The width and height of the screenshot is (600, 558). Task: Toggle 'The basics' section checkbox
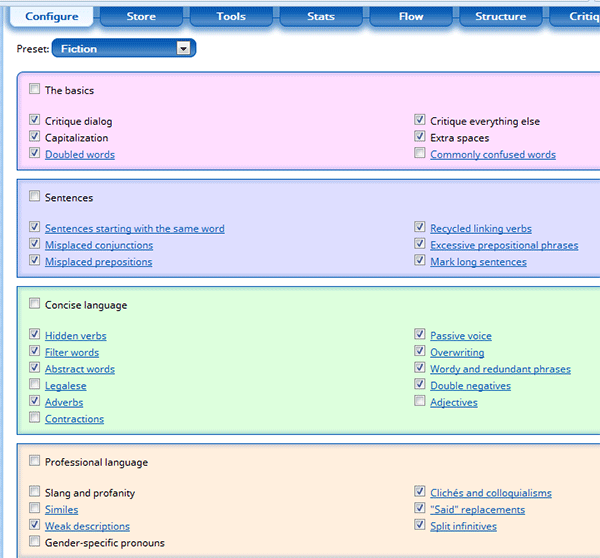point(35,90)
